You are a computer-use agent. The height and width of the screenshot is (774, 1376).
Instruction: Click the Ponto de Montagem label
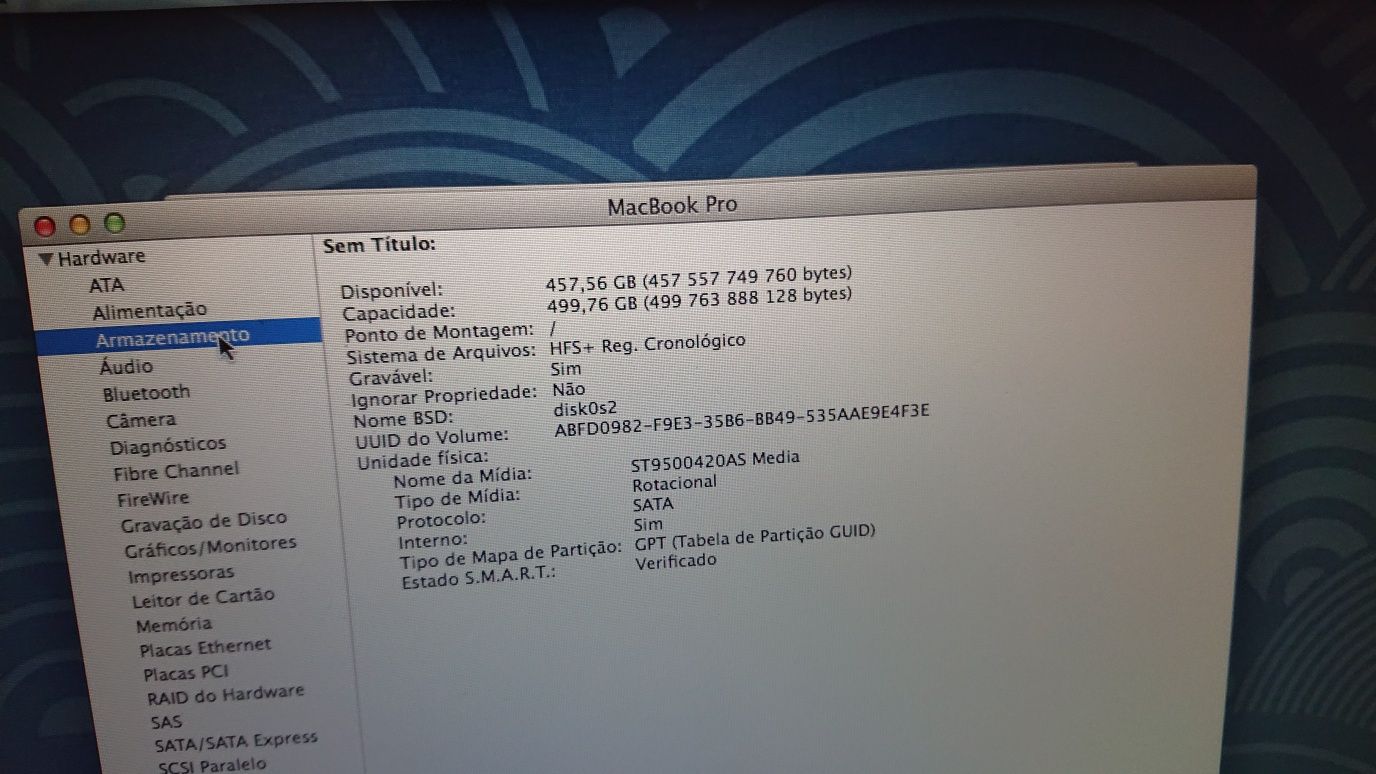pyautogui.click(x=439, y=332)
